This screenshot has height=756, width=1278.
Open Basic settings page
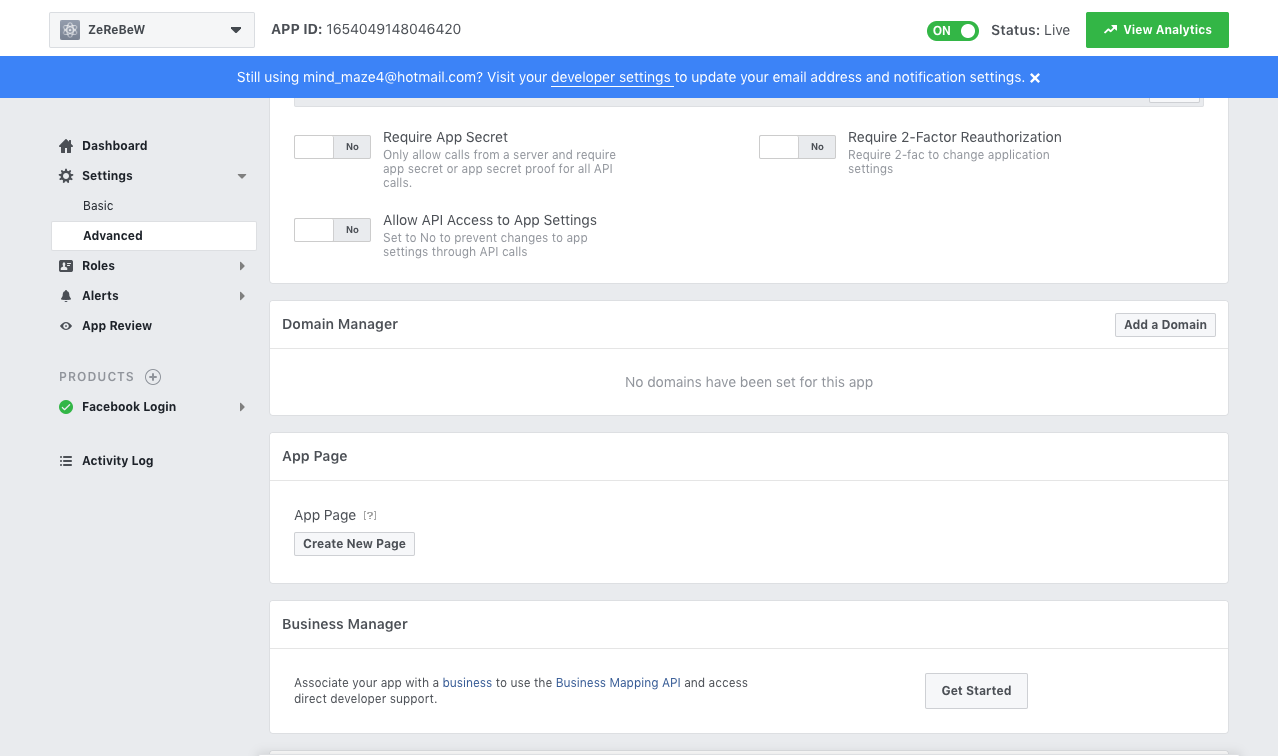tap(98, 206)
